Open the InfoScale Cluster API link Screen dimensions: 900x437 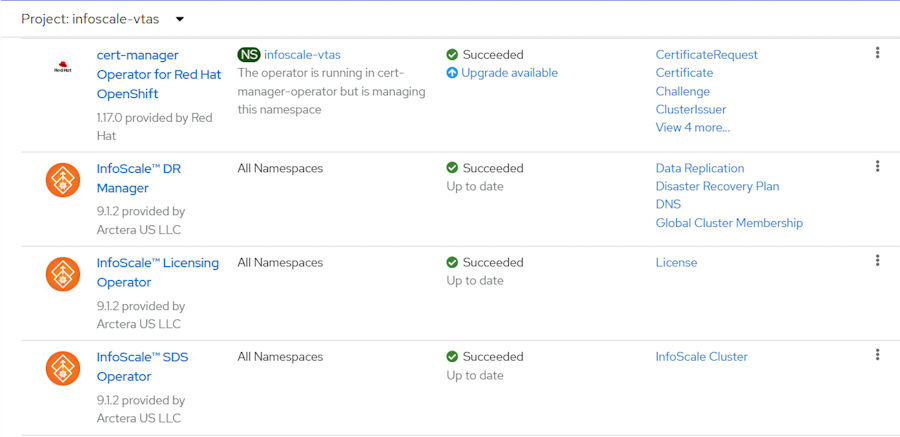701,357
